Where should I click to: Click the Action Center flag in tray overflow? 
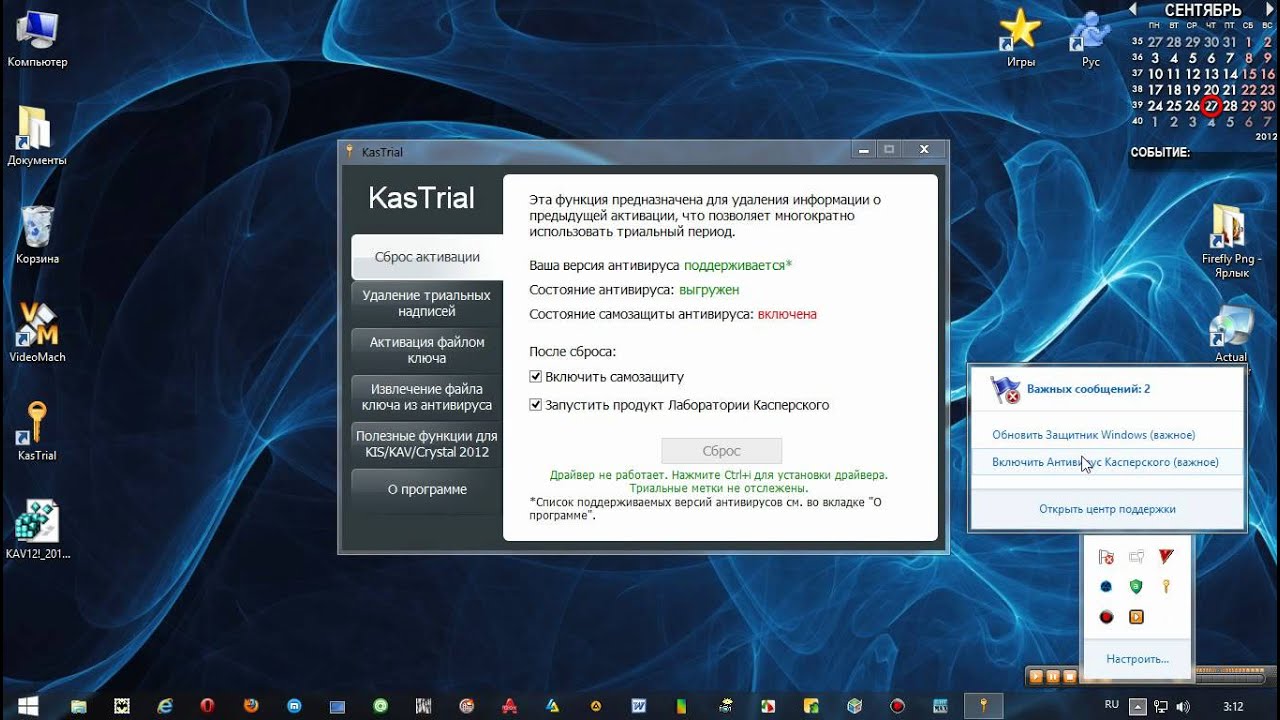1106,557
